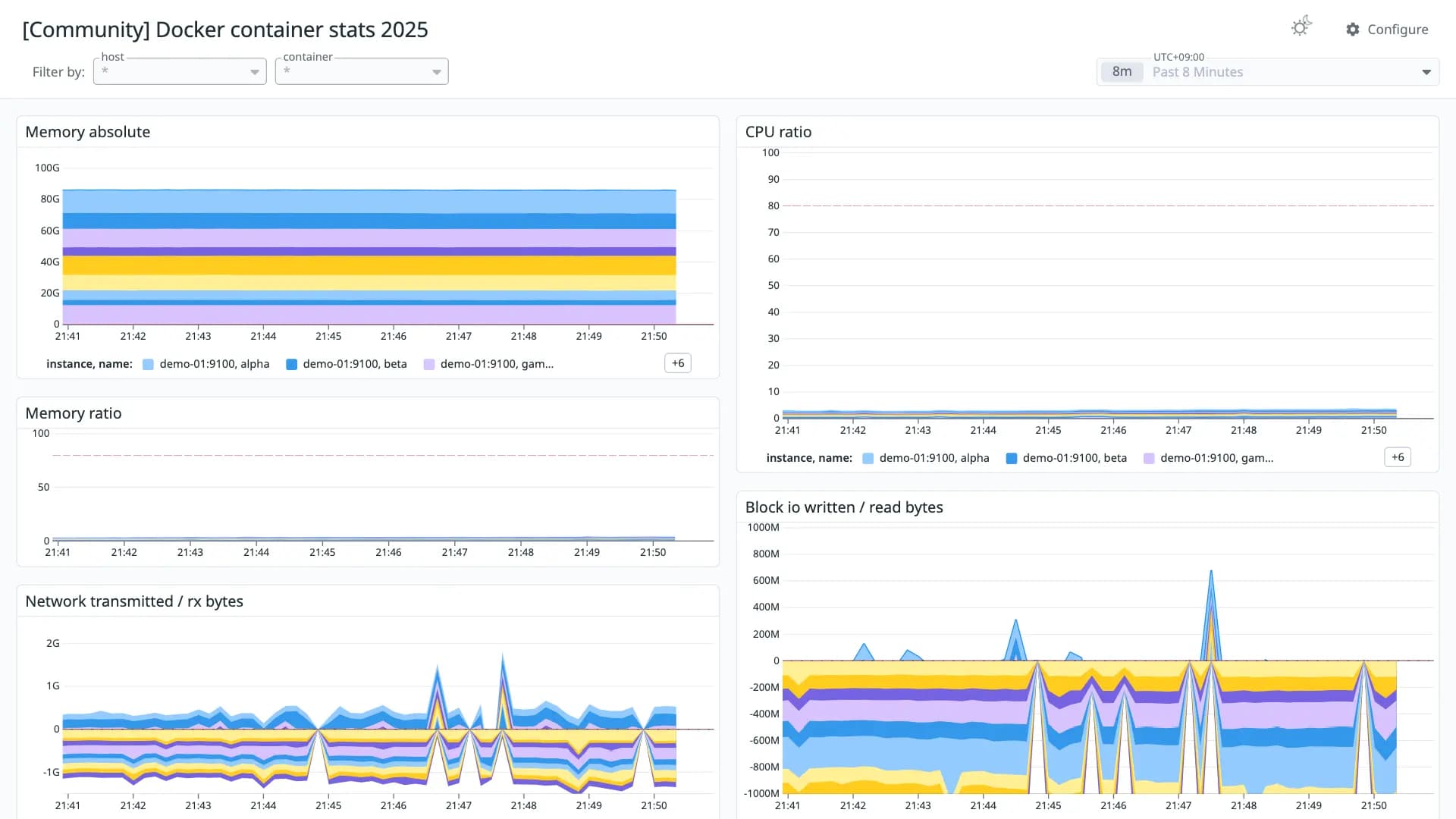Toggle beta series swatch in Memory absolute legend
The height and width of the screenshot is (819, 1456).
click(291, 365)
